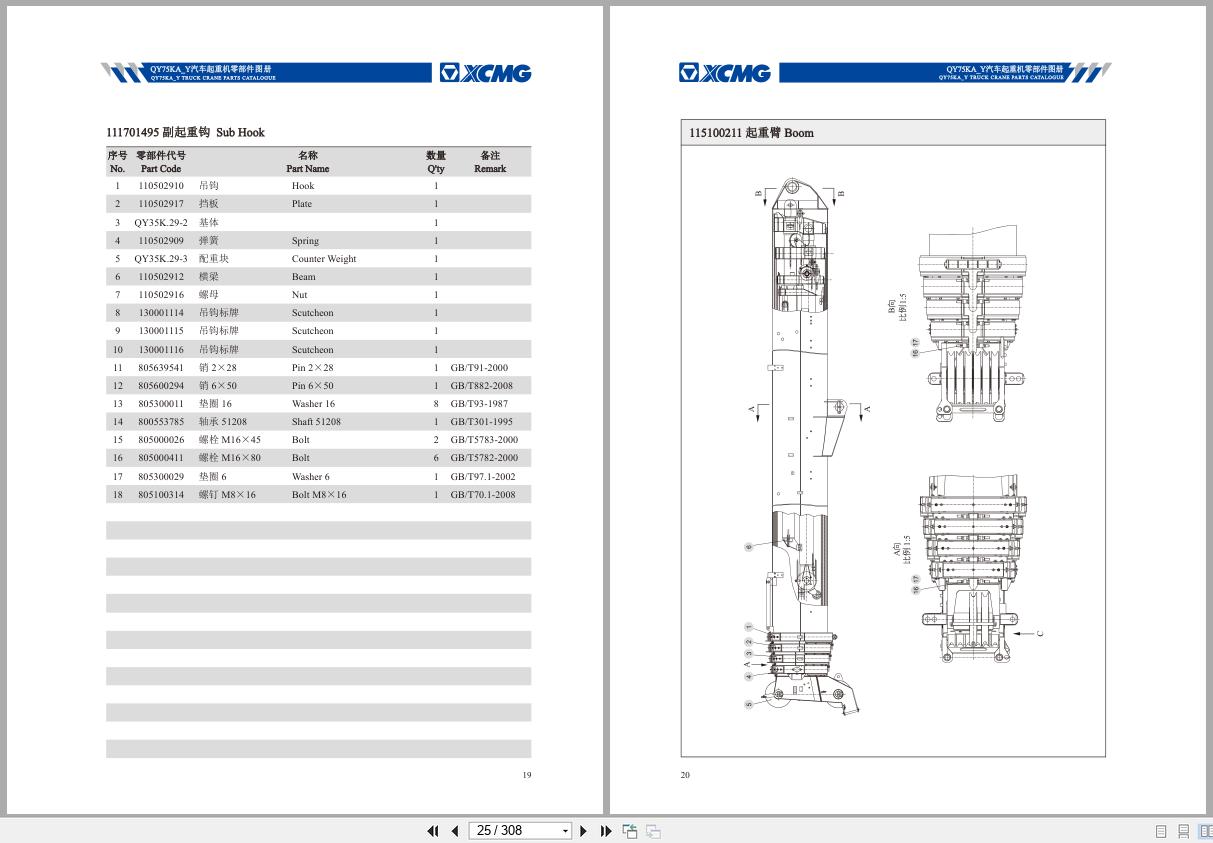The image size is (1213, 843).
Task: Select part code 130001115
Action: tap(161, 331)
